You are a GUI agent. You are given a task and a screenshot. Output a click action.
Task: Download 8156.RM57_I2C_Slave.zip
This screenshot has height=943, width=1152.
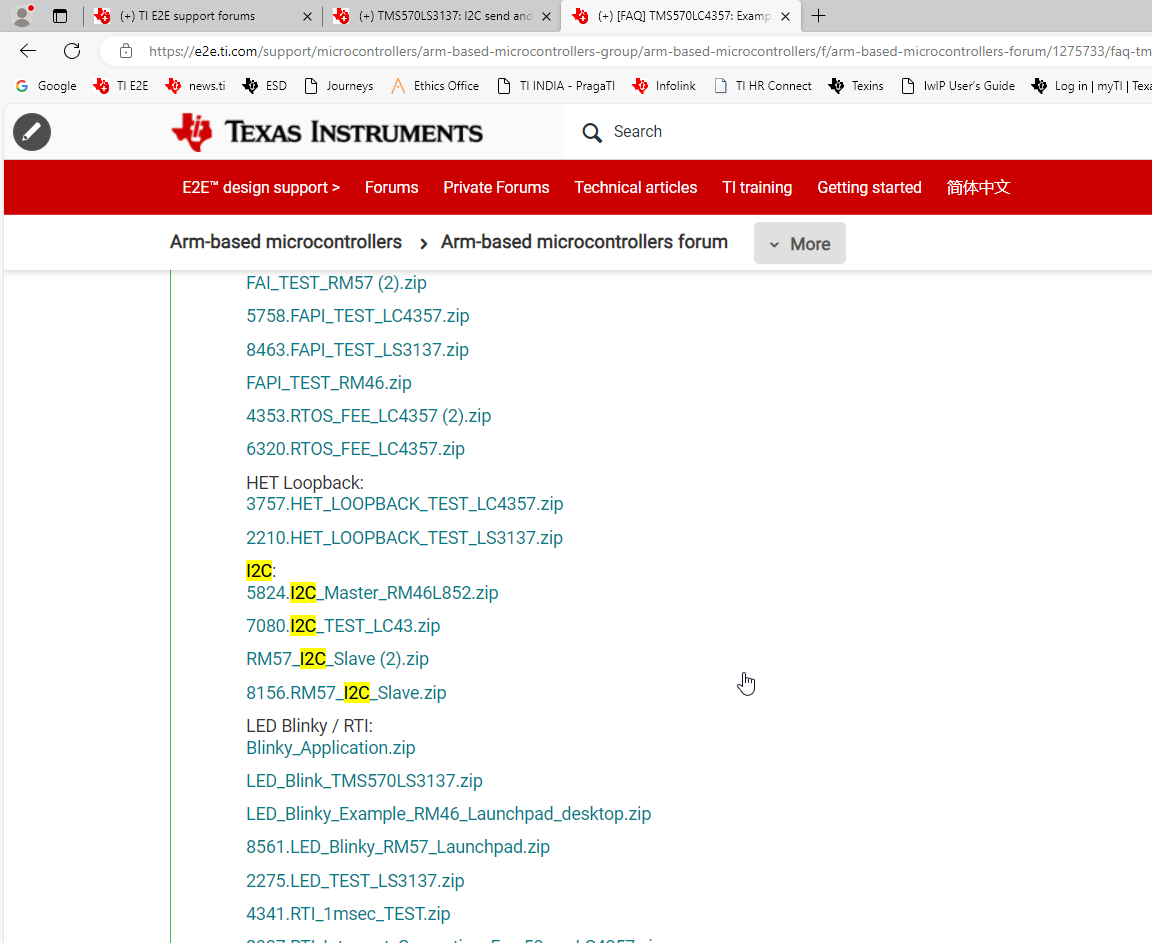click(x=346, y=693)
